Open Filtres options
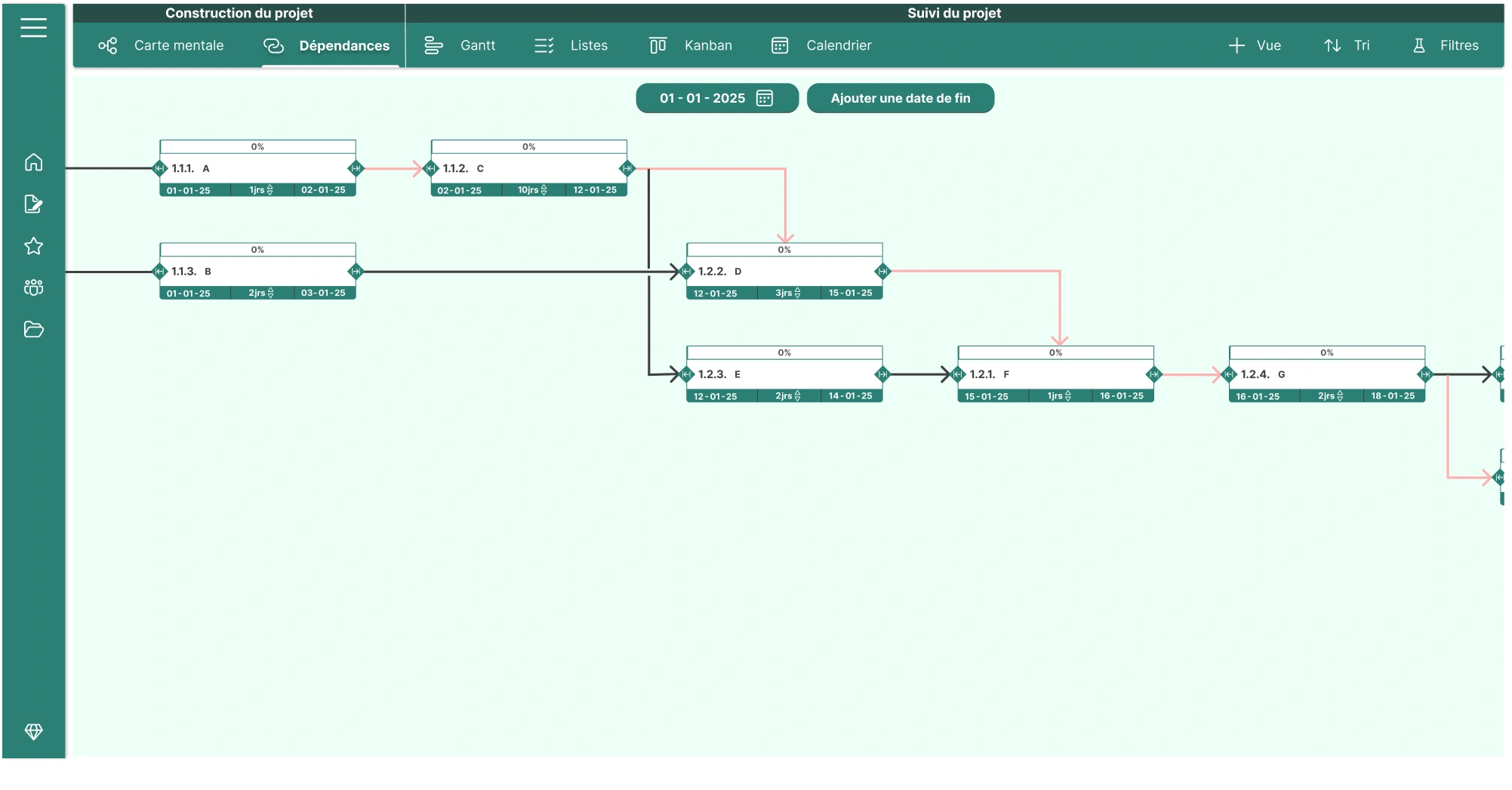 (1445, 45)
